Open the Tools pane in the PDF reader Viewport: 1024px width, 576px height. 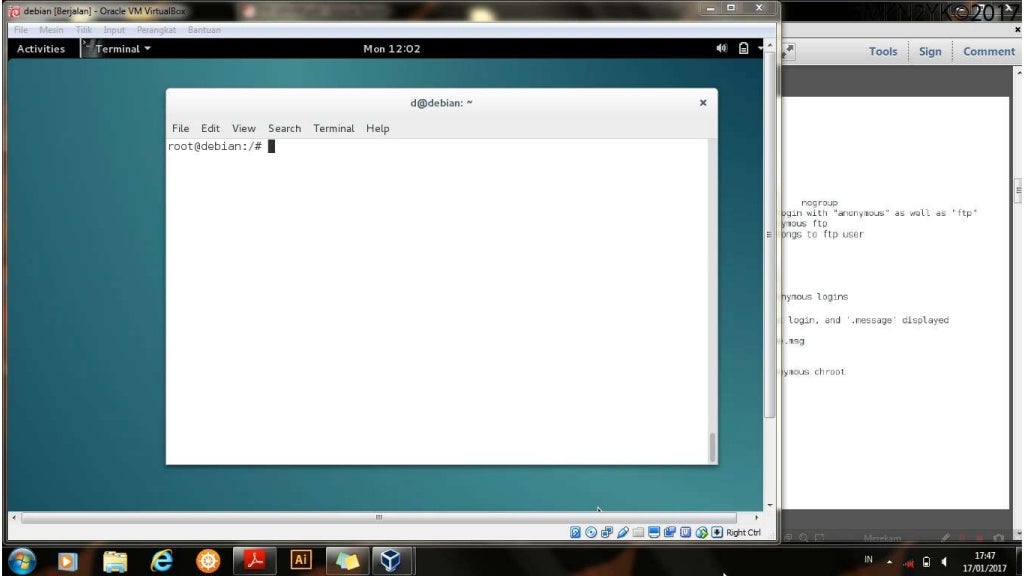(883, 52)
